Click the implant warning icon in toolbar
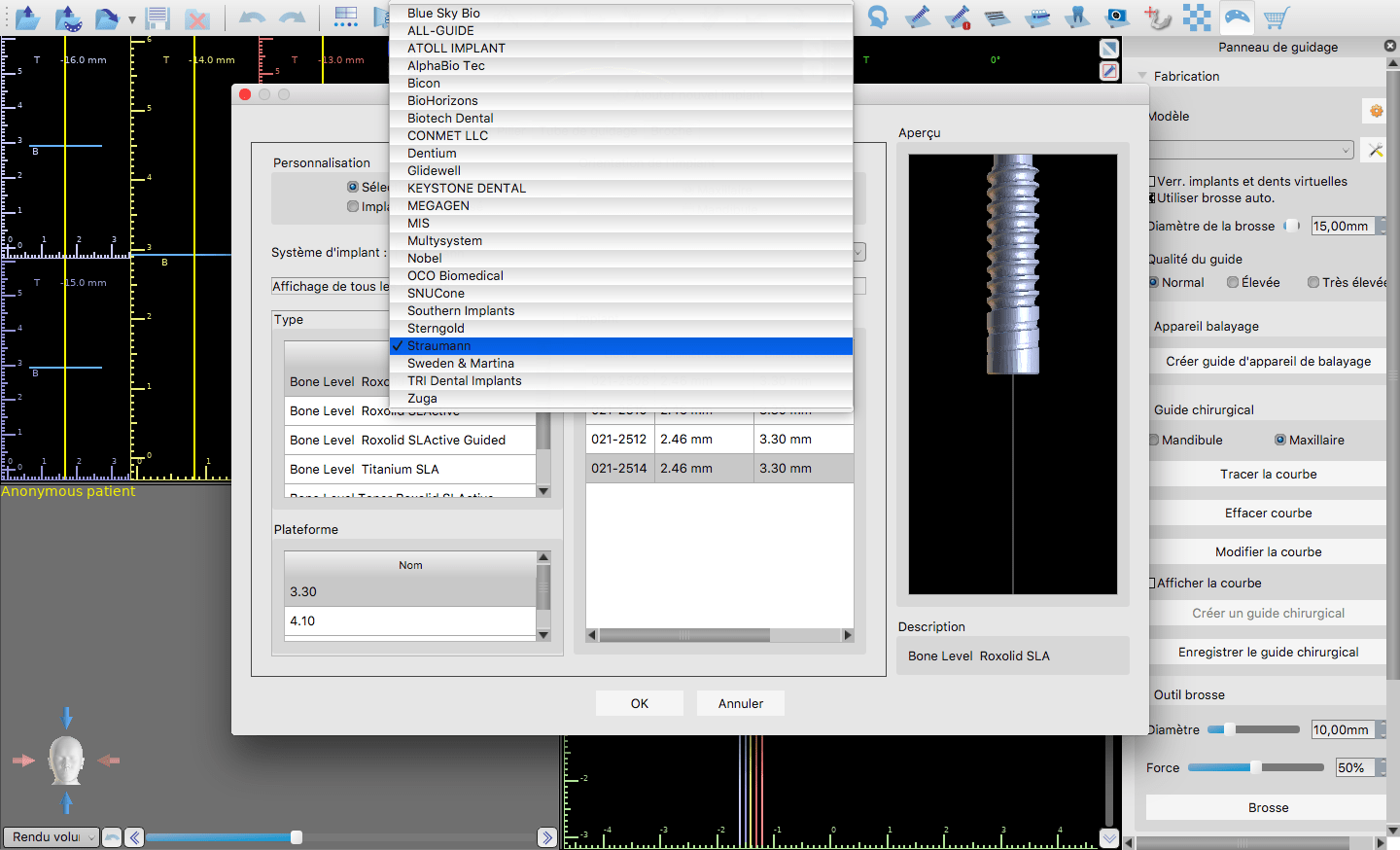1400x850 pixels. (957, 18)
